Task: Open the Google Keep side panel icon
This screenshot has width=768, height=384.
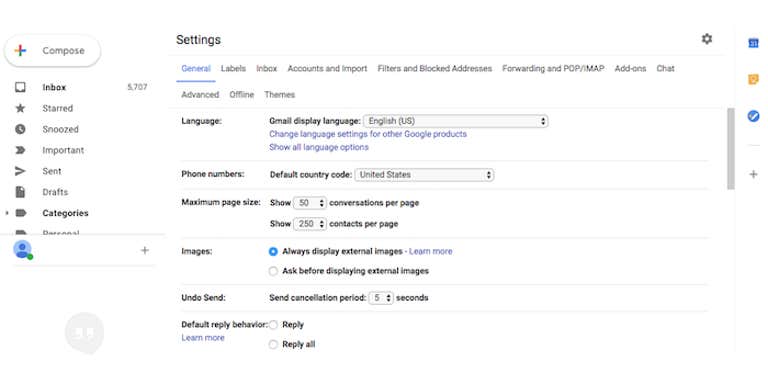Action: tap(753, 79)
